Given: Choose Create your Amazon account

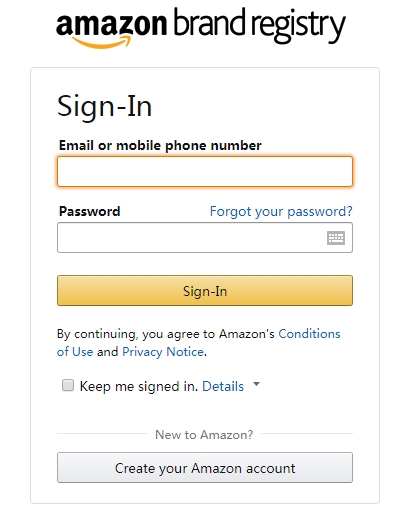Looking at the screenshot, I should (x=205, y=468).
